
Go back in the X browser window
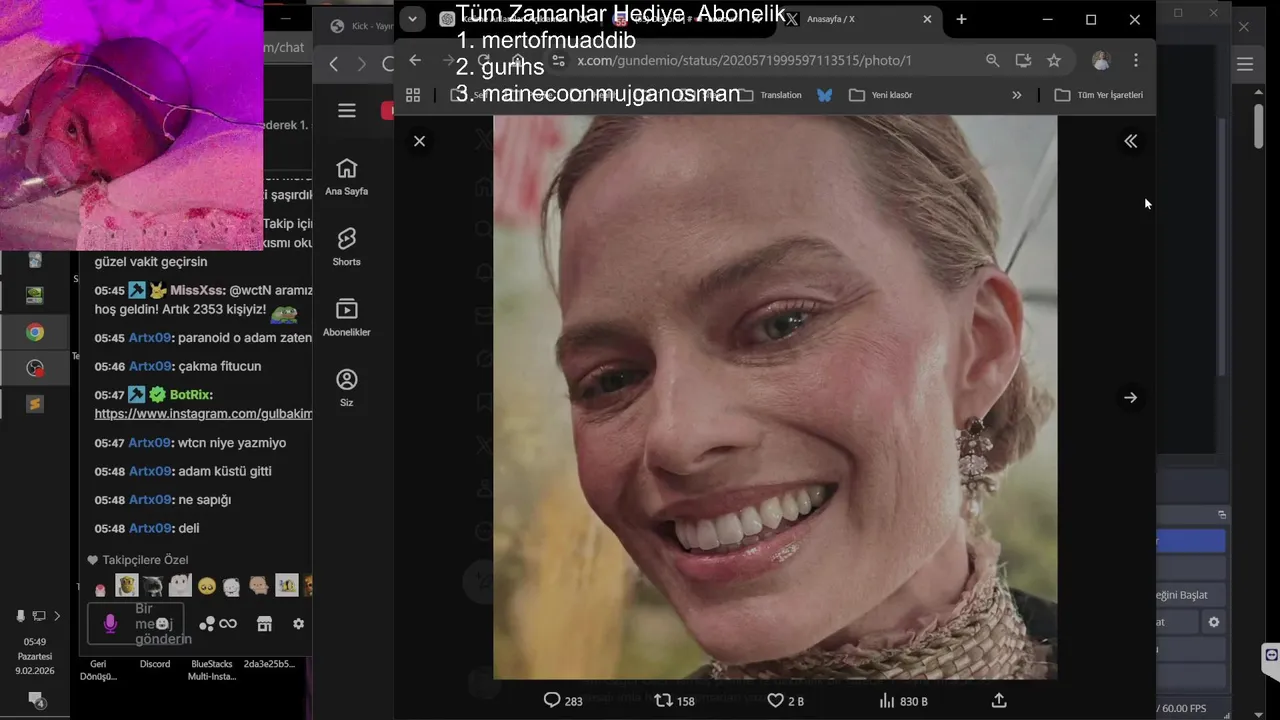415,60
